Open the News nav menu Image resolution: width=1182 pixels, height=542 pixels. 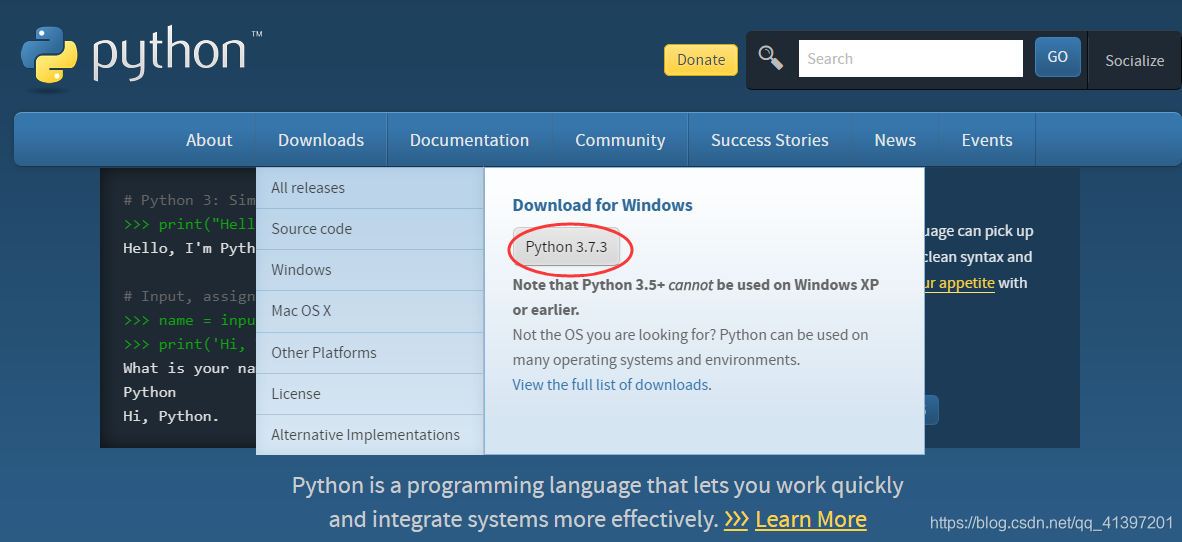(895, 140)
